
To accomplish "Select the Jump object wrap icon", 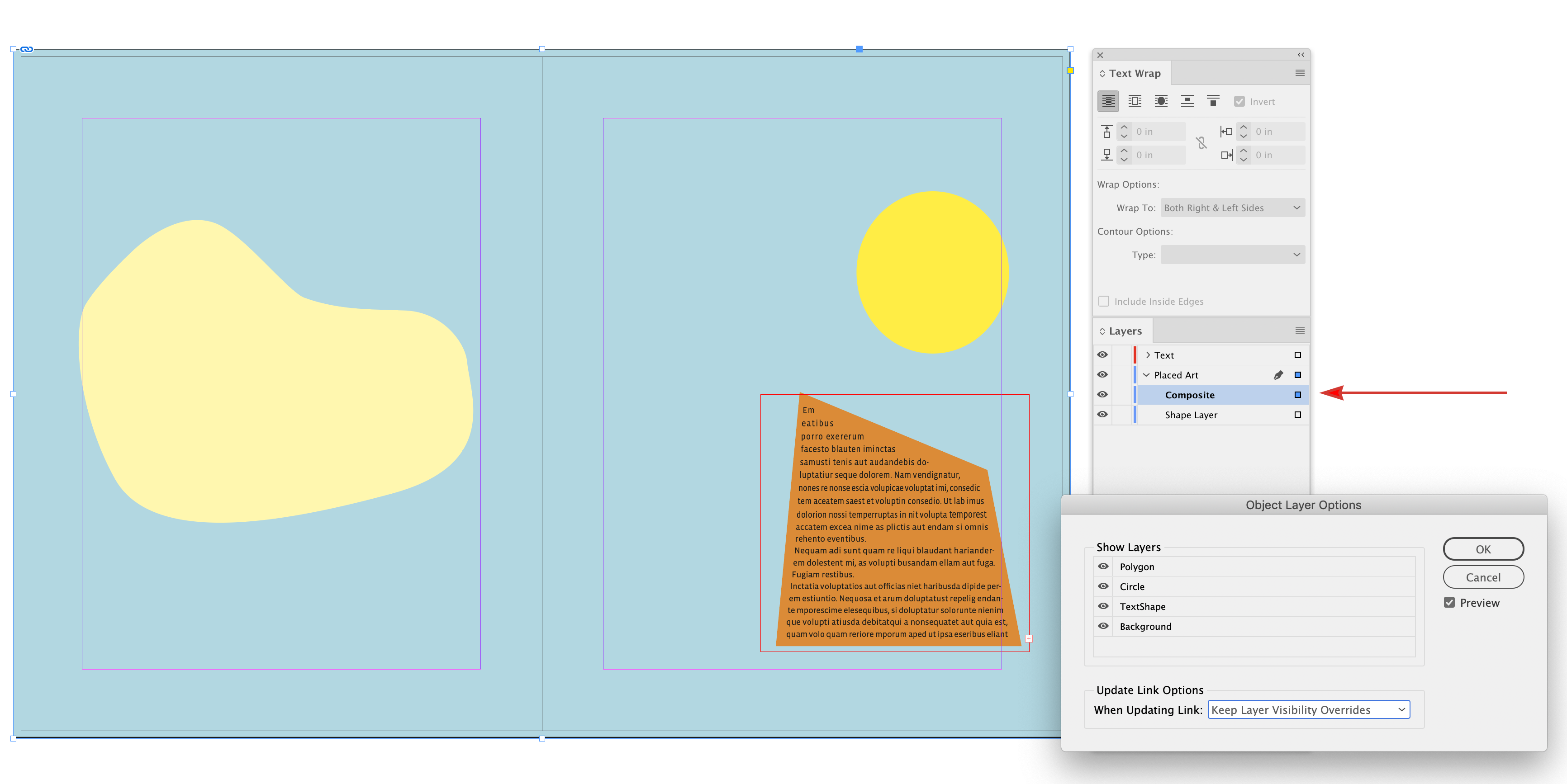I will point(1187,101).
